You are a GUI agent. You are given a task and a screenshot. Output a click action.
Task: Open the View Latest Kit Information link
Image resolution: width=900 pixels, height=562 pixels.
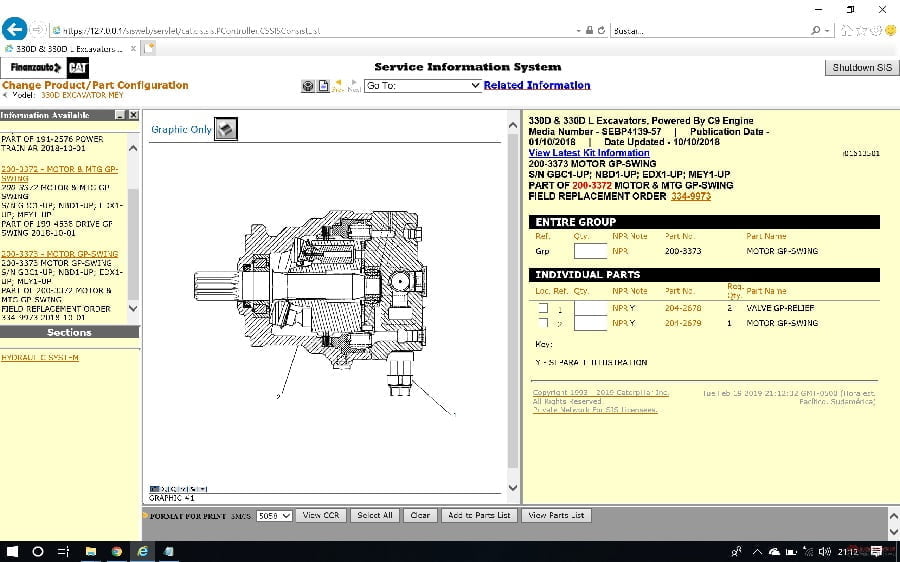point(589,153)
